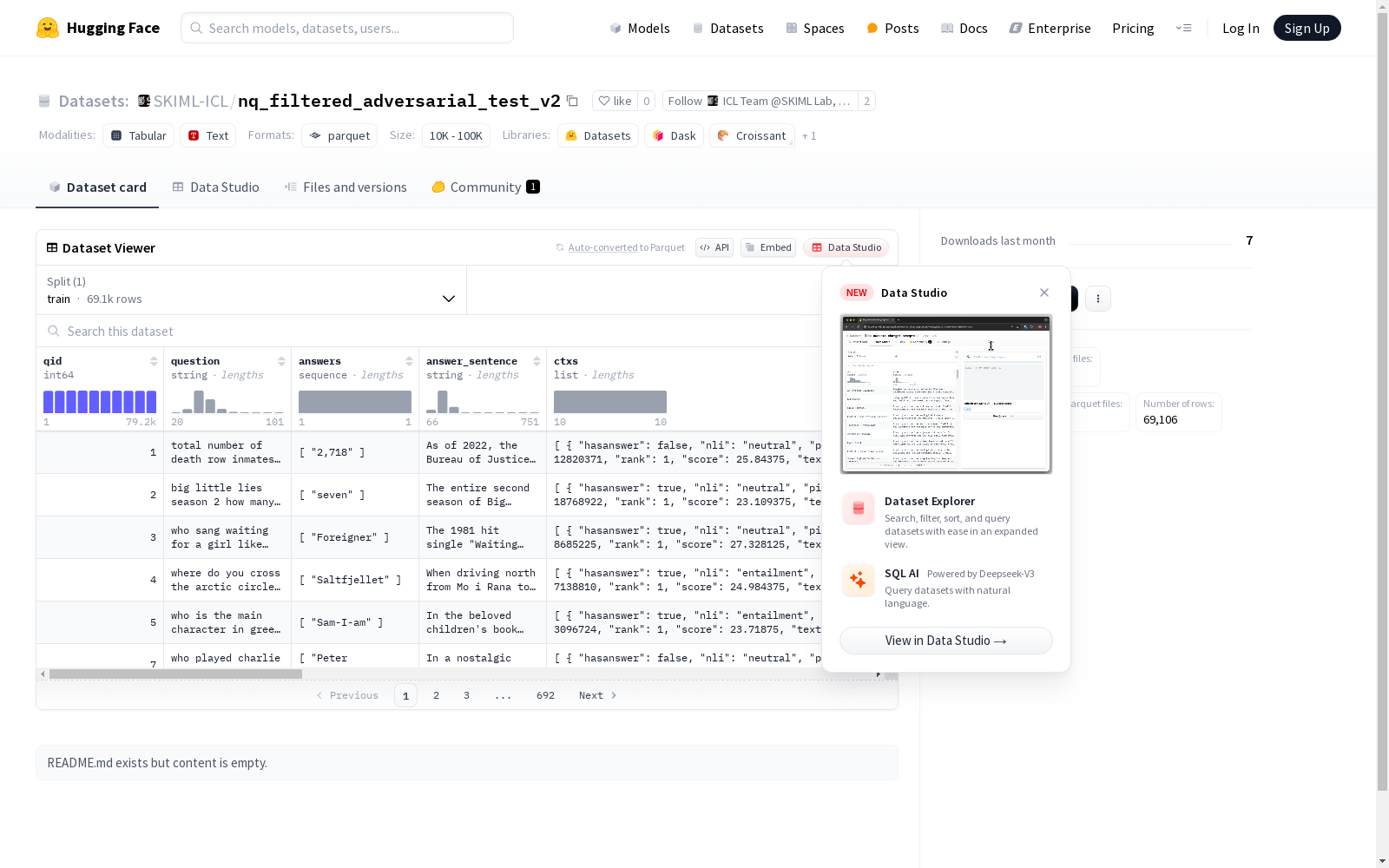
Task: Click the "Sam-I-am" answers cell
Action: click(x=355, y=622)
